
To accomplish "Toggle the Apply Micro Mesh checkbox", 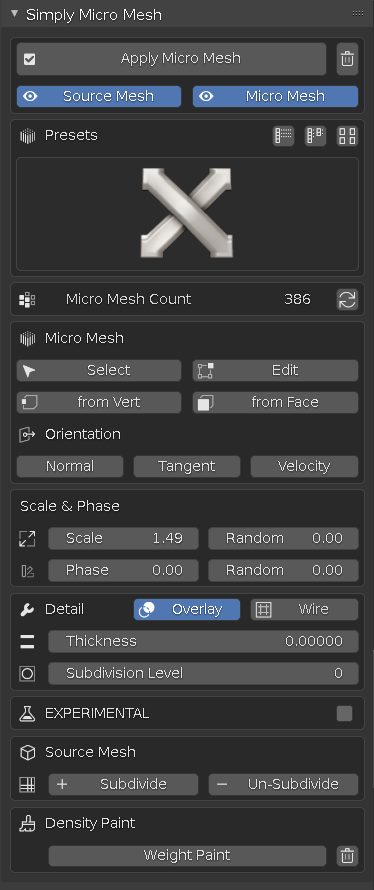I will (x=30, y=59).
